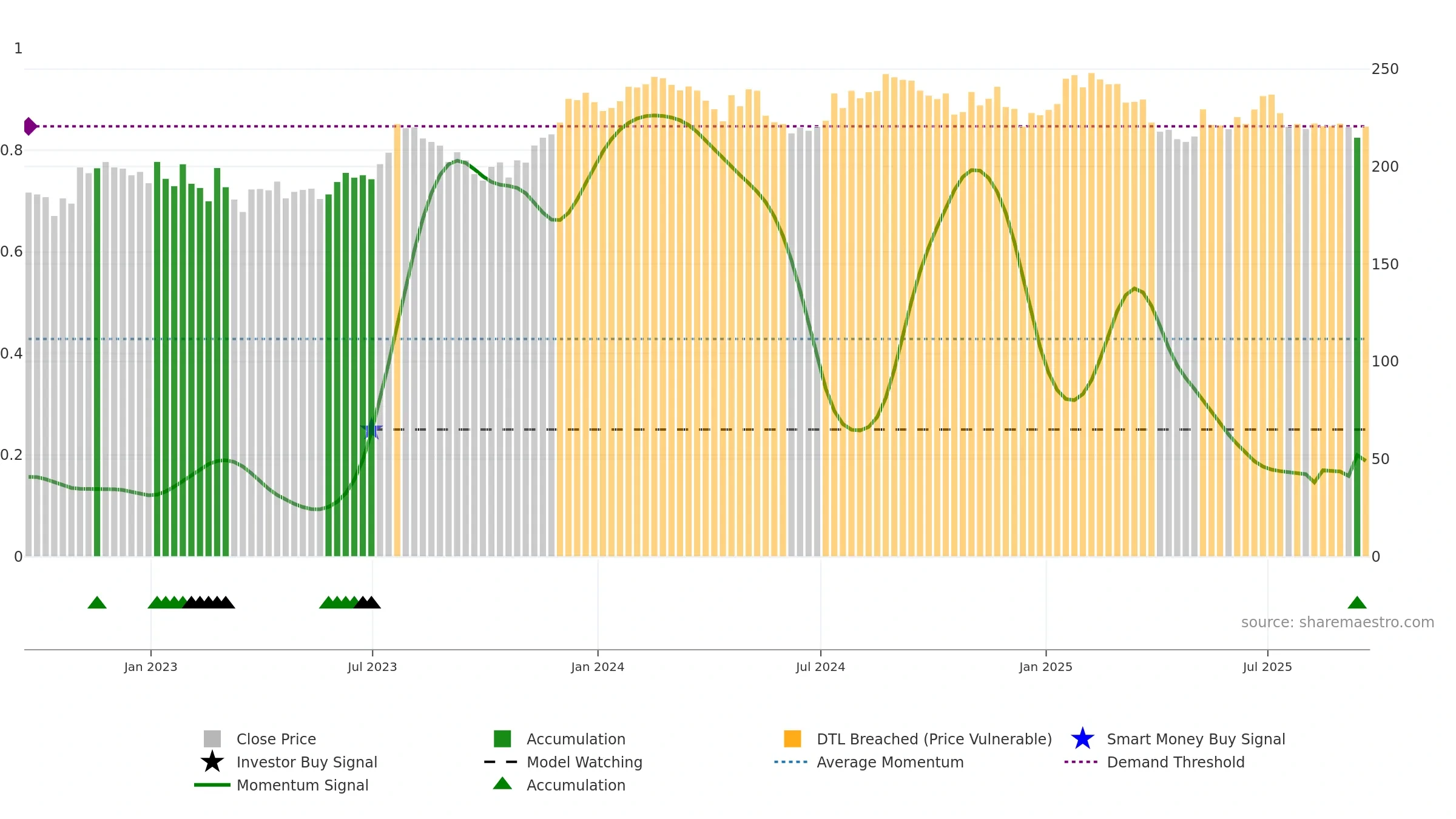Click the last green accumulation bar

tap(1357, 346)
